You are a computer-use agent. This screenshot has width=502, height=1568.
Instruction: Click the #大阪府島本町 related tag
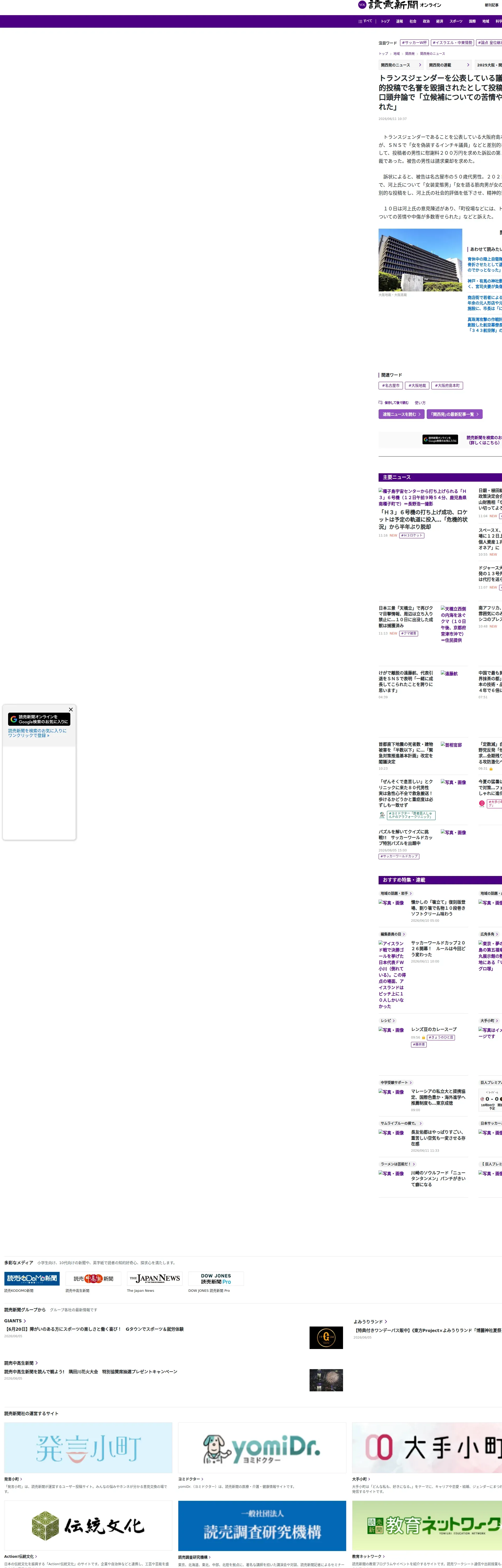pos(447,385)
